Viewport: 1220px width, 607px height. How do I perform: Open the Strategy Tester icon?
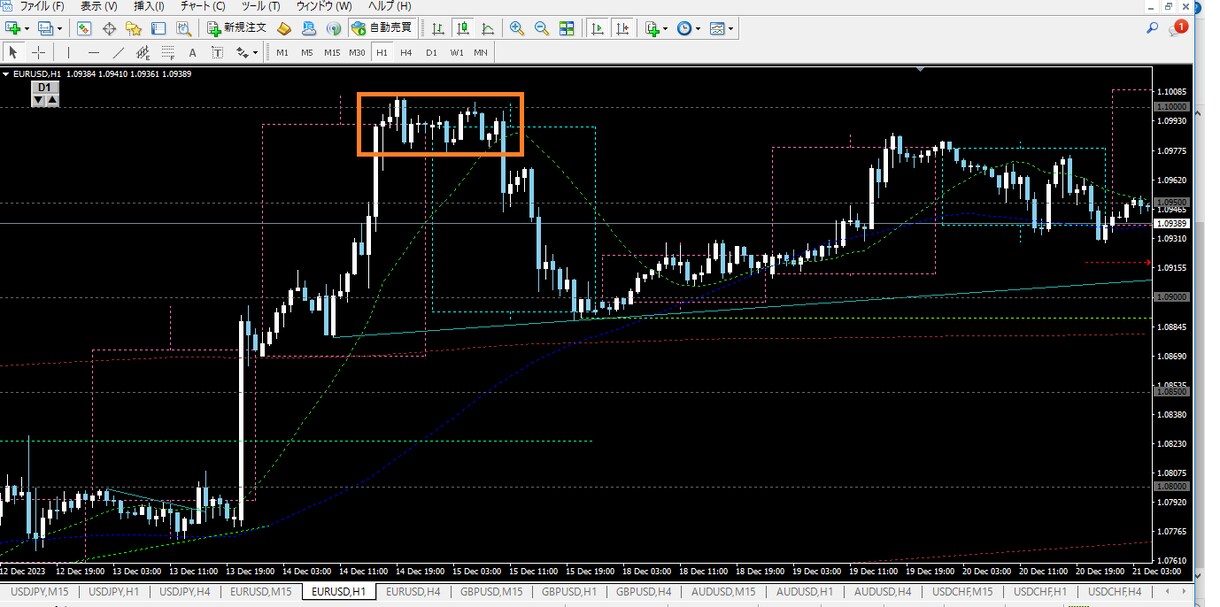tap(185, 28)
